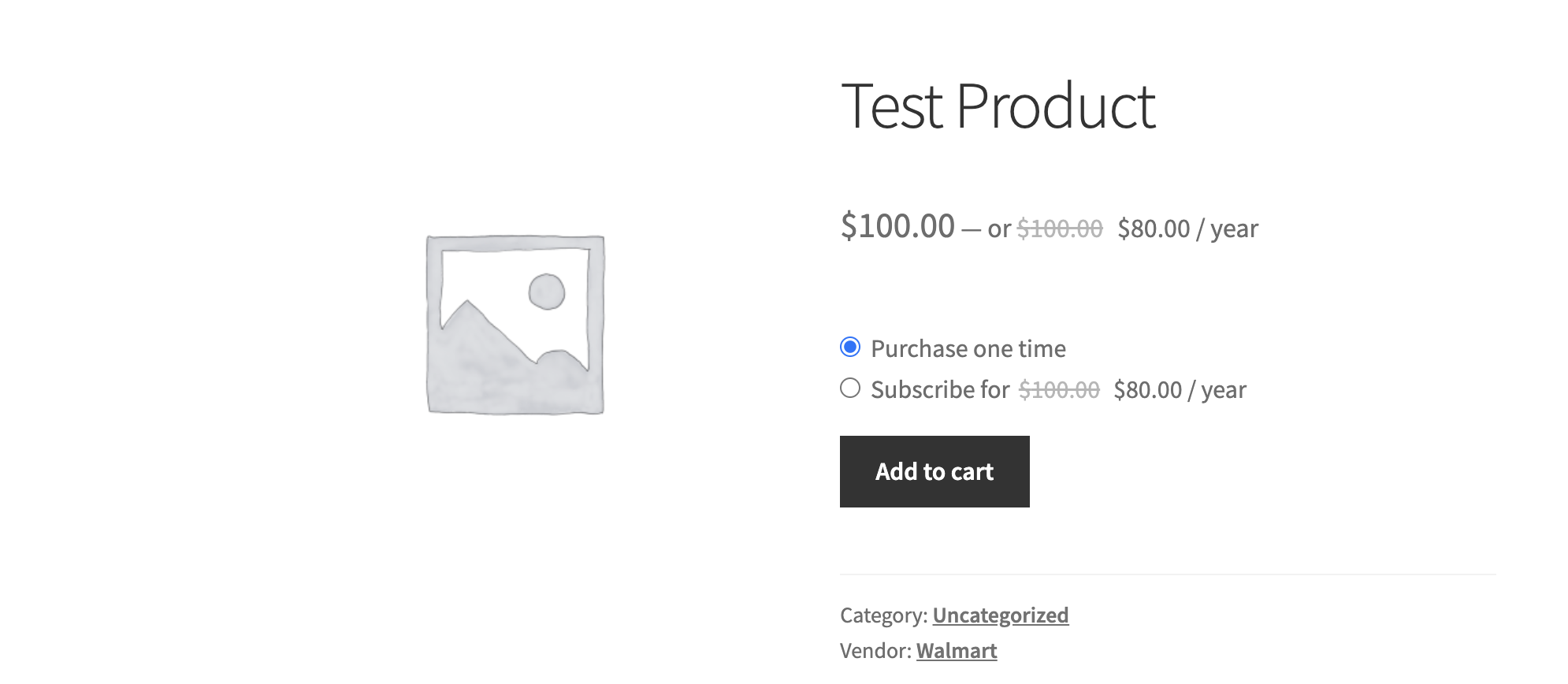Click the "or" text in price line
The width and height of the screenshot is (1568, 684).
[x=999, y=229]
